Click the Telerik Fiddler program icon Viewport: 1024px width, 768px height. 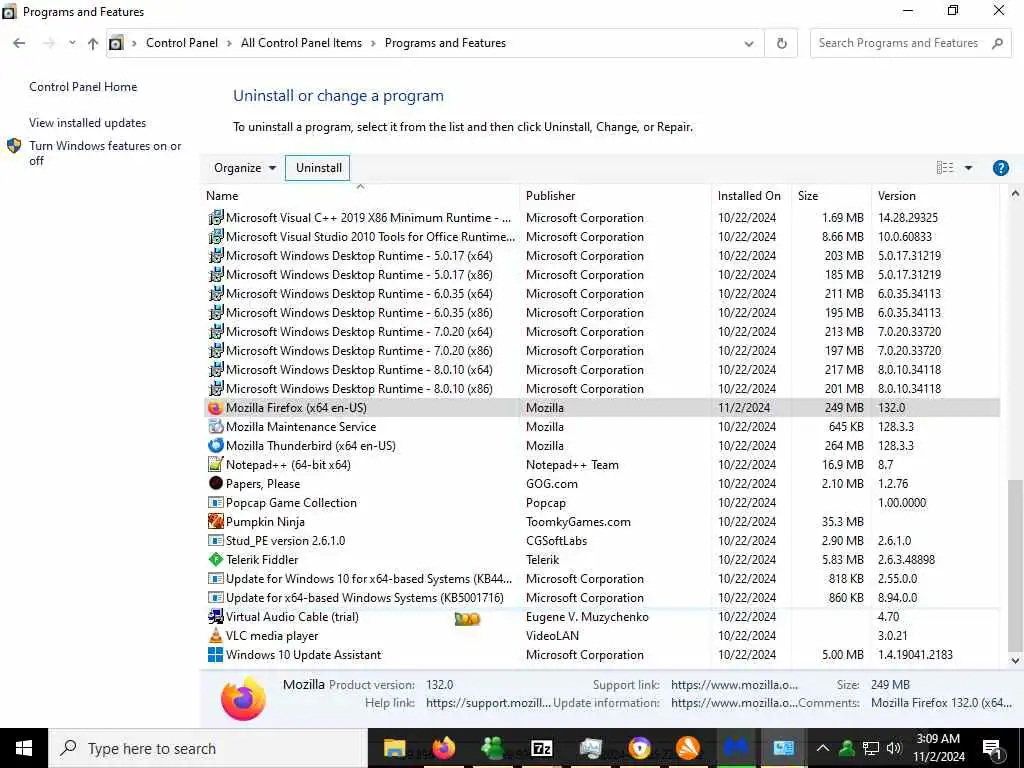pos(215,560)
